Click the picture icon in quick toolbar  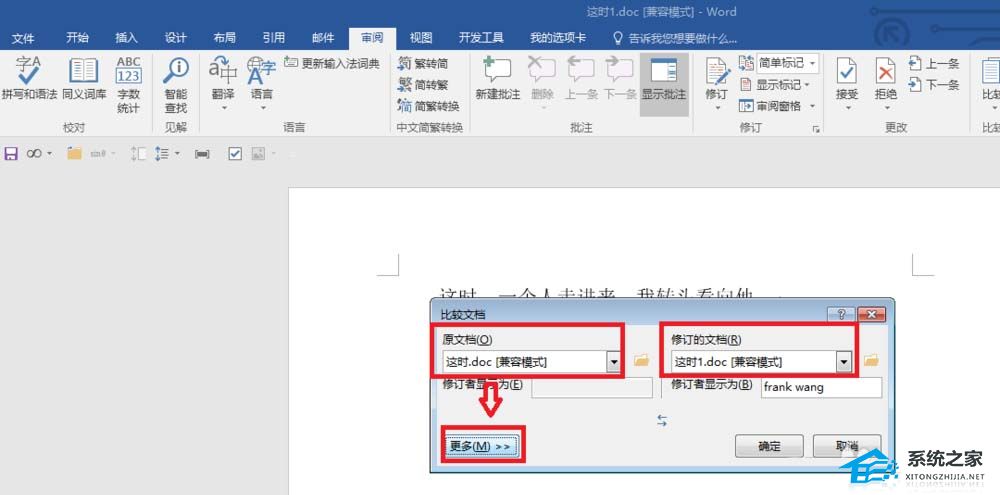click(x=258, y=154)
